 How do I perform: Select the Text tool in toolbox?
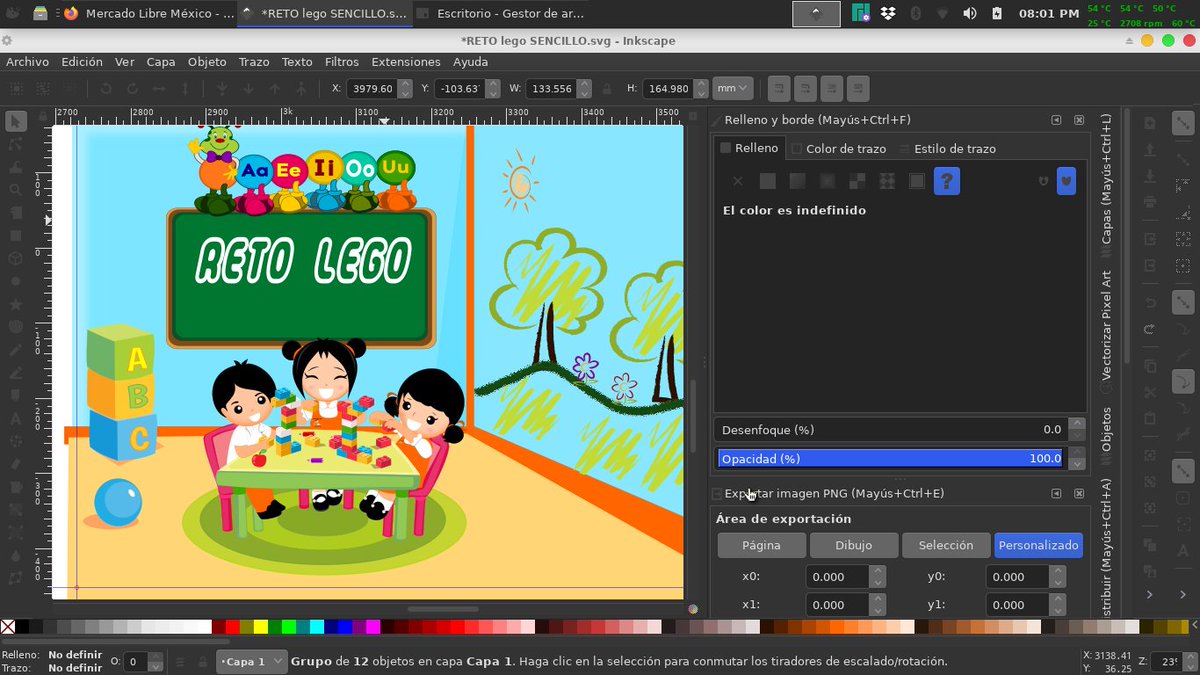coord(15,419)
